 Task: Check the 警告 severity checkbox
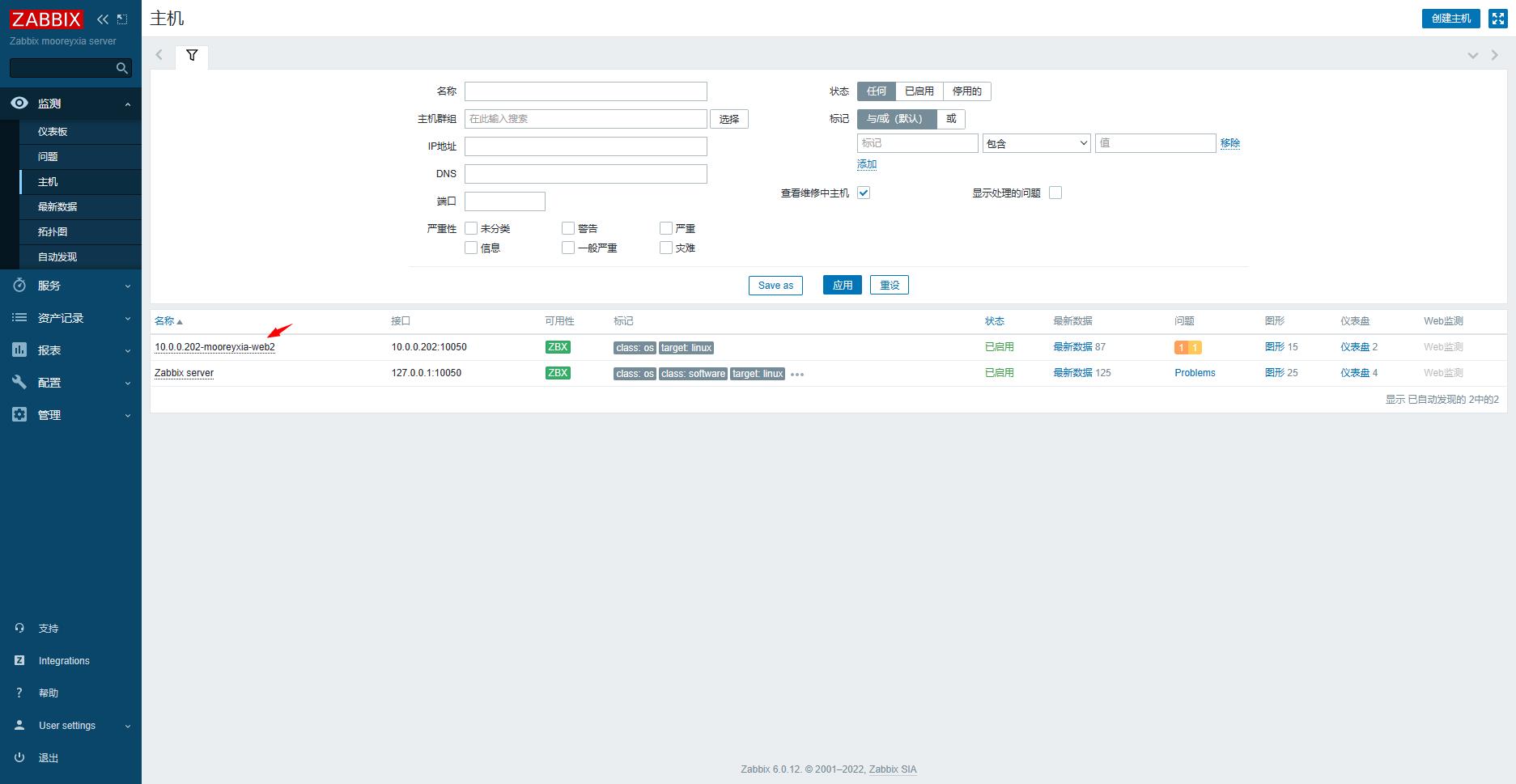coord(568,228)
